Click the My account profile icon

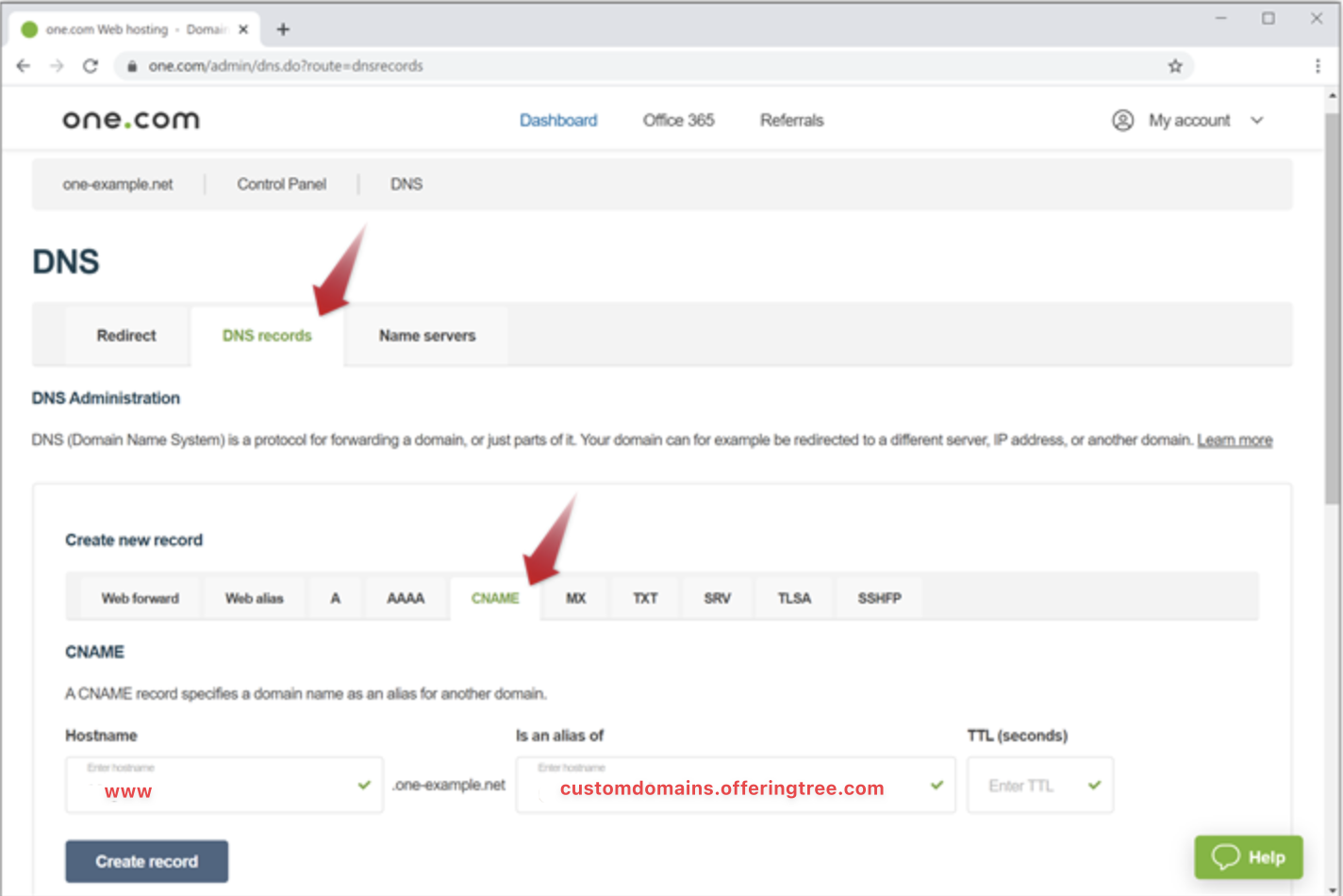pyautogui.click(x=1122, y=121)
